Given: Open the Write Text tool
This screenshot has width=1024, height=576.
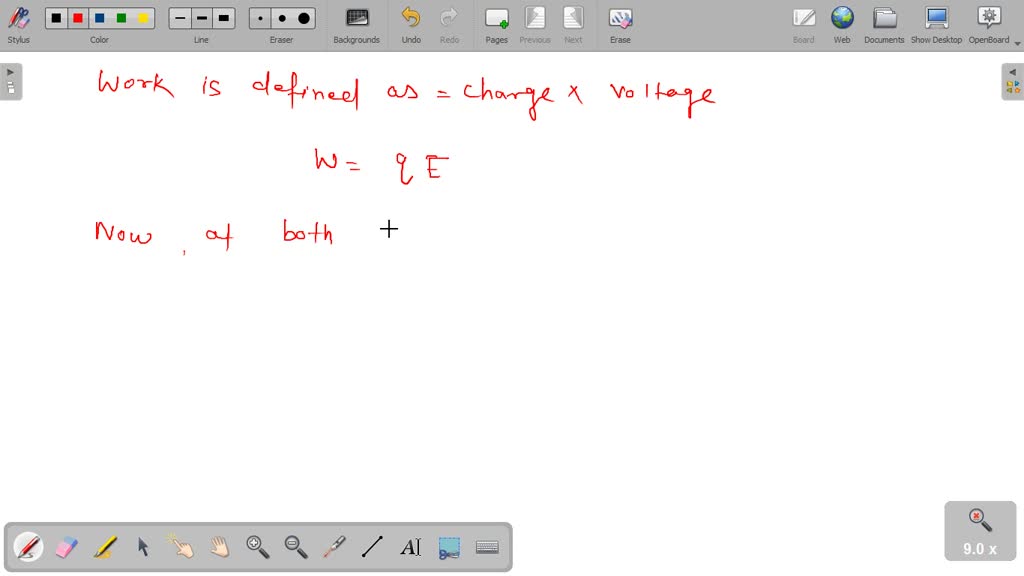Looking at the screenshot, I should click(x=409, y=547).
